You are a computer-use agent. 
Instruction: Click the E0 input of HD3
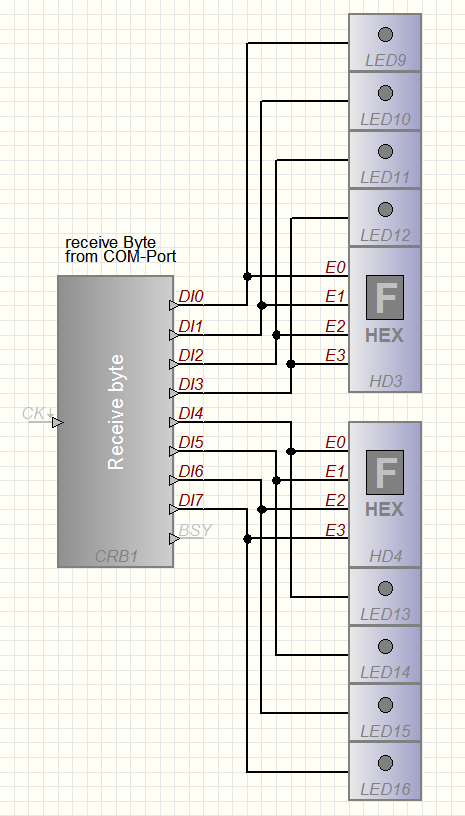pyautogui.click(x=335, y=268)
